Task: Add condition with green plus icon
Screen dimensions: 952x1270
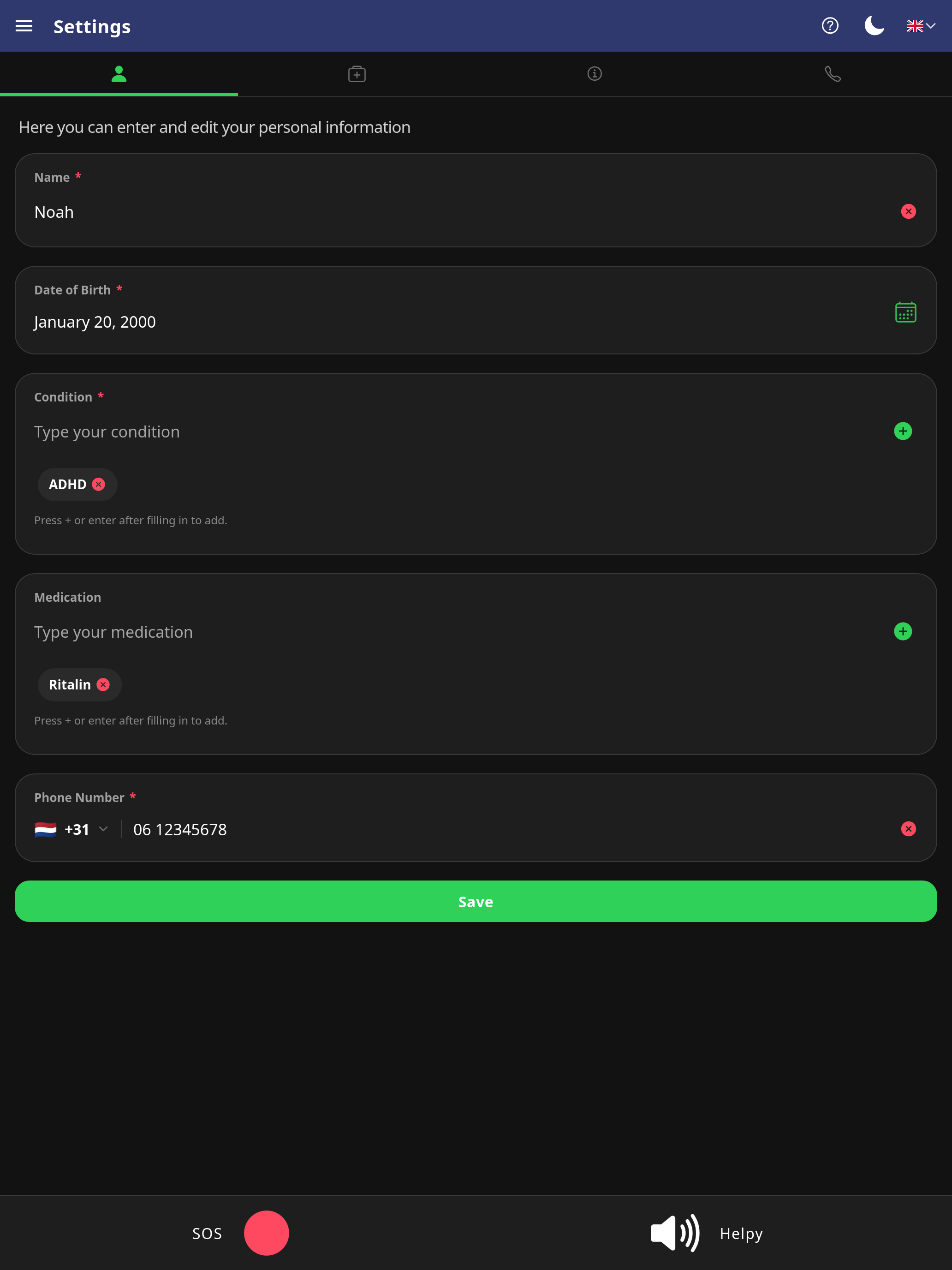Action: (903, 431)
